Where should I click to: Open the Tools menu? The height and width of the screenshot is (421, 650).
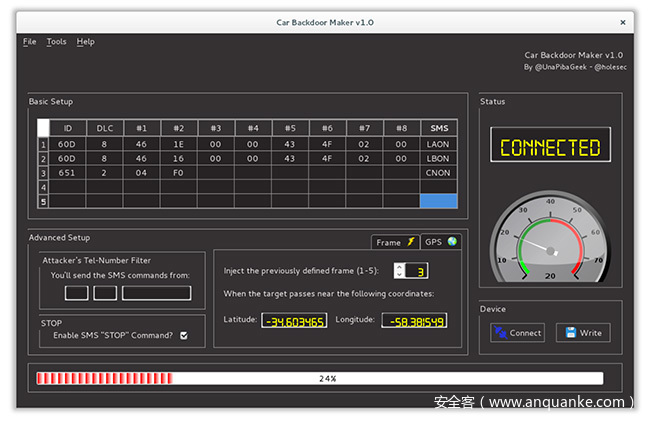(x=56, y=42)
